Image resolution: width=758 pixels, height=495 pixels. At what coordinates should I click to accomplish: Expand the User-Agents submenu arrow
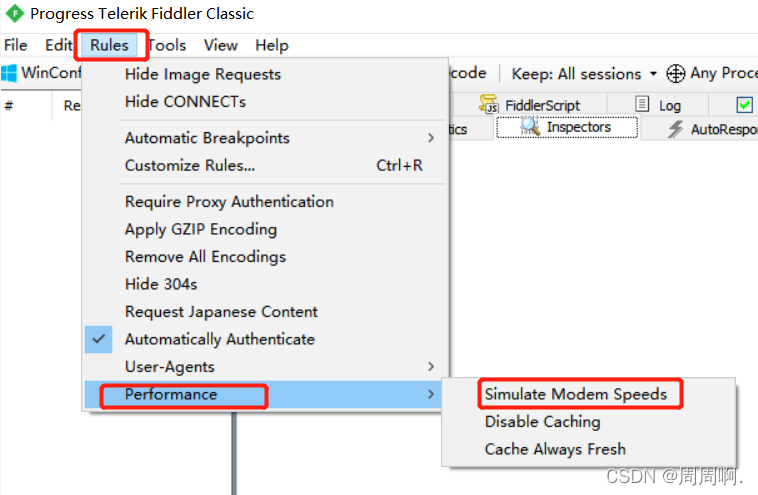431,367
